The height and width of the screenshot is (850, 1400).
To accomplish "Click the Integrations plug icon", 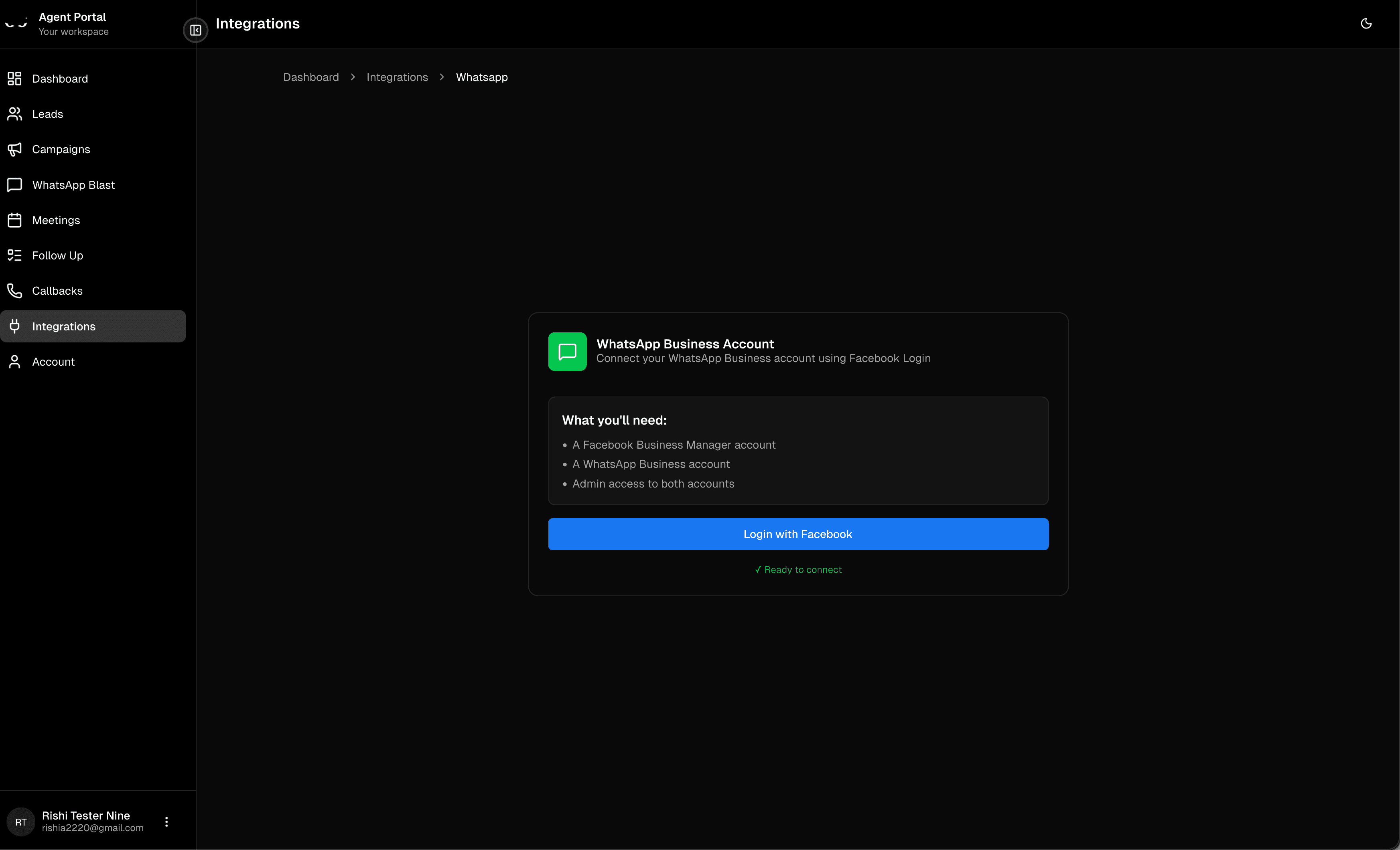I will click(x=15, y=326).
